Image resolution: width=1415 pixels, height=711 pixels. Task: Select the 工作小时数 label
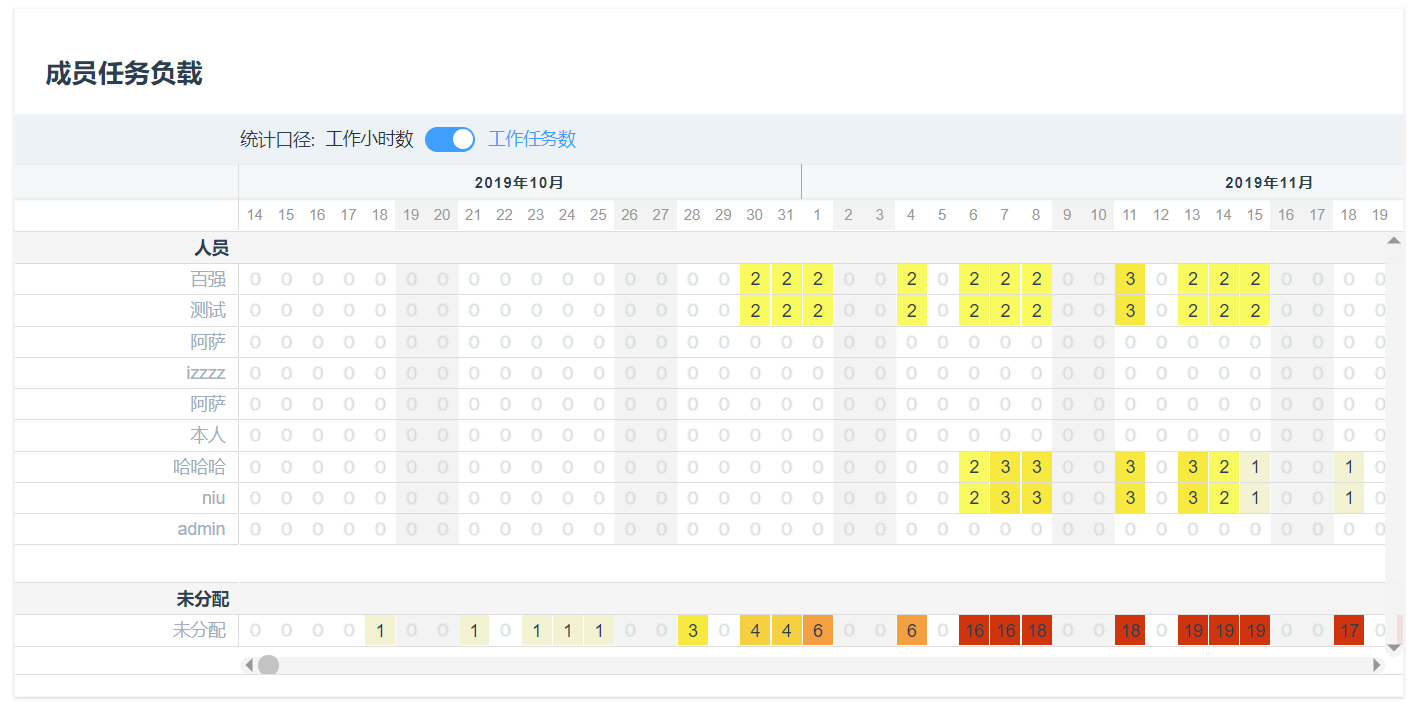click(369, 140)
